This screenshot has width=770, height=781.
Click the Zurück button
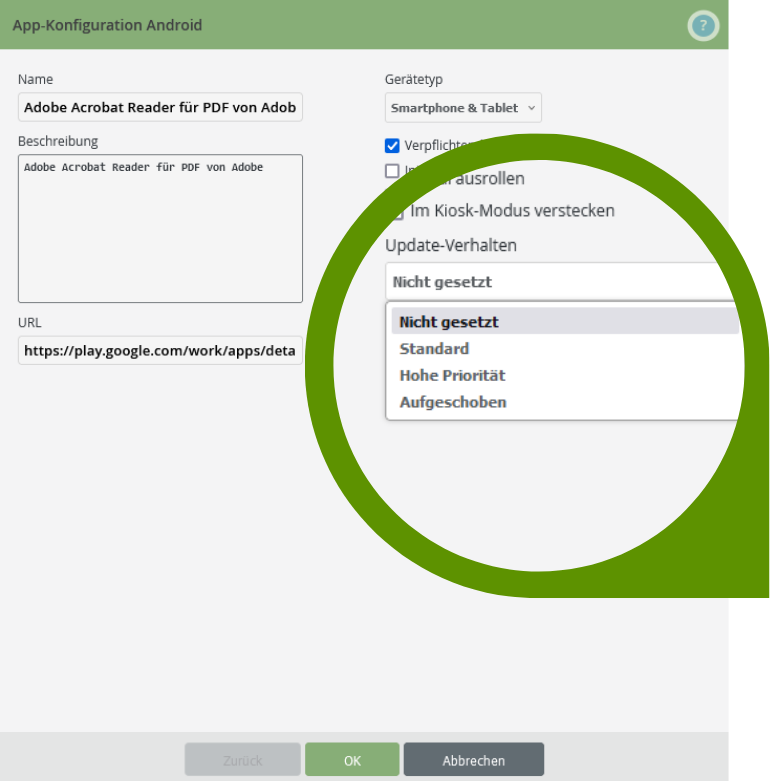tap(243, 760)
